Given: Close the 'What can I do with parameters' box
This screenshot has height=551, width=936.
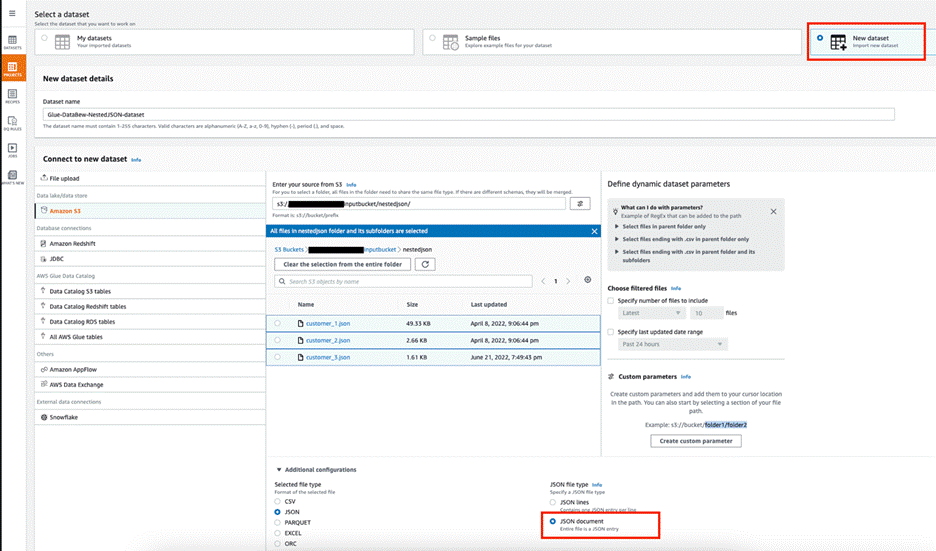Looking at the screenshot, I should tap(773, 211).
